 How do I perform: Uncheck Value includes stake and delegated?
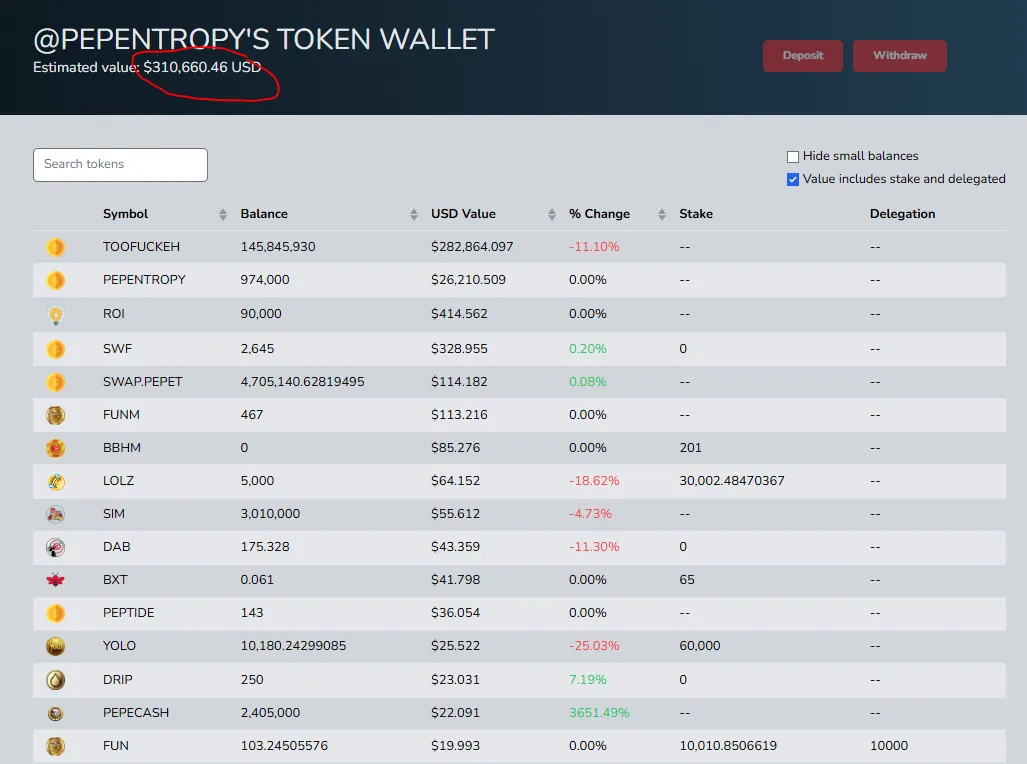(x=793, y=180)
